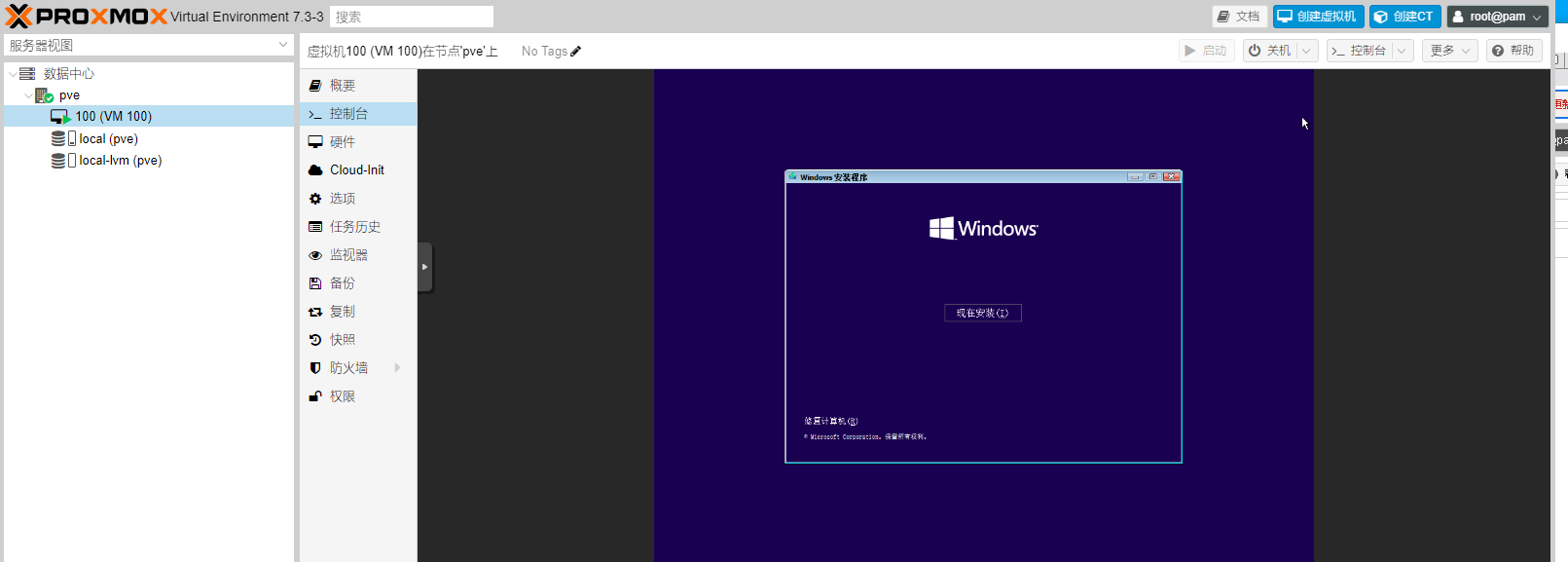1568x562 pixels.
Task: Click the Proxmox logo
Action: 87,17
